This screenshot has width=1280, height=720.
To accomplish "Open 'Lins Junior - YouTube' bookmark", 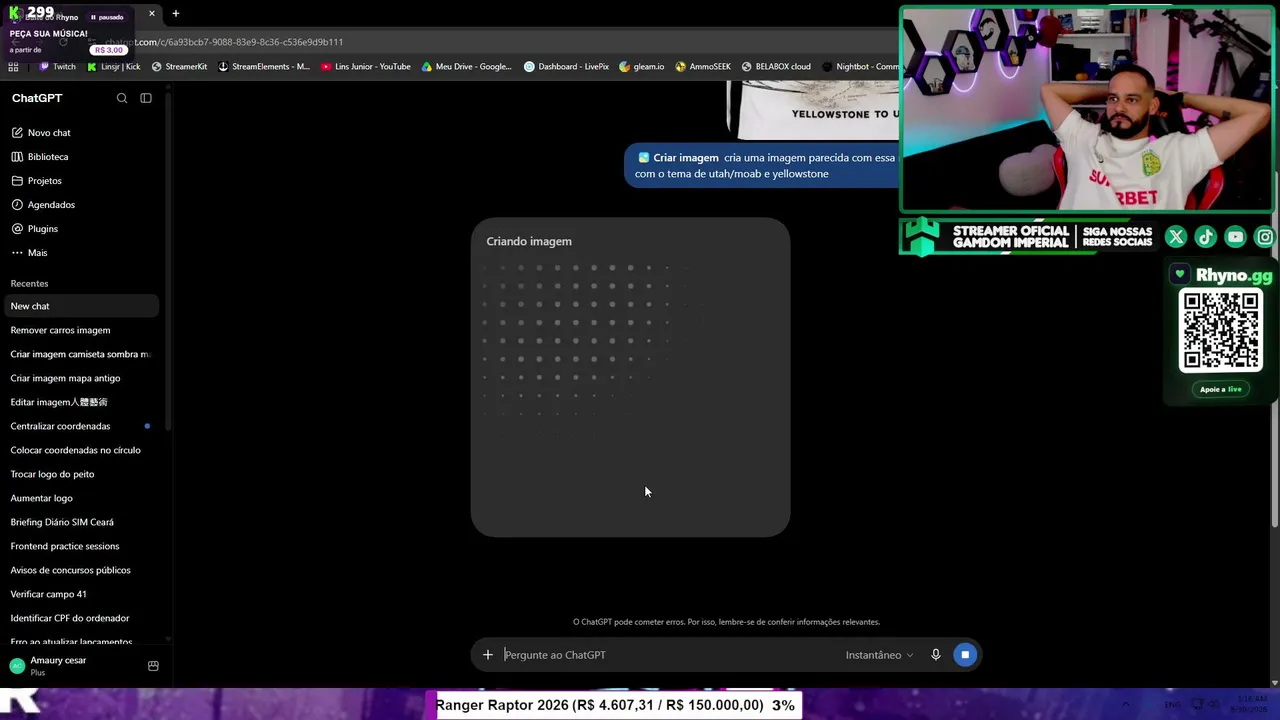I will (x=366, y=67).
